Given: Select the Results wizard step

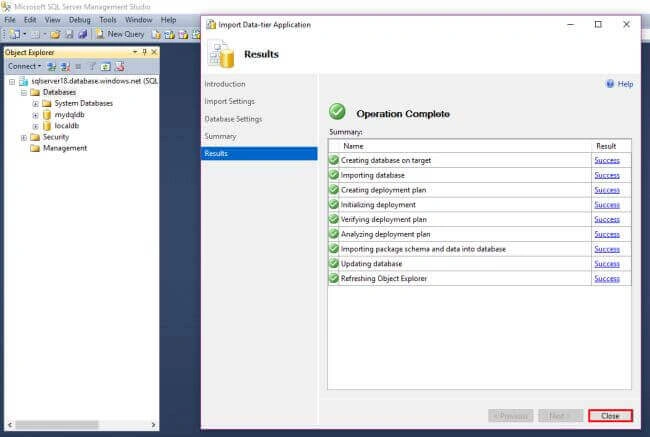Looking at the screenshot, I should pyautogui.click(x=259, y=153).
